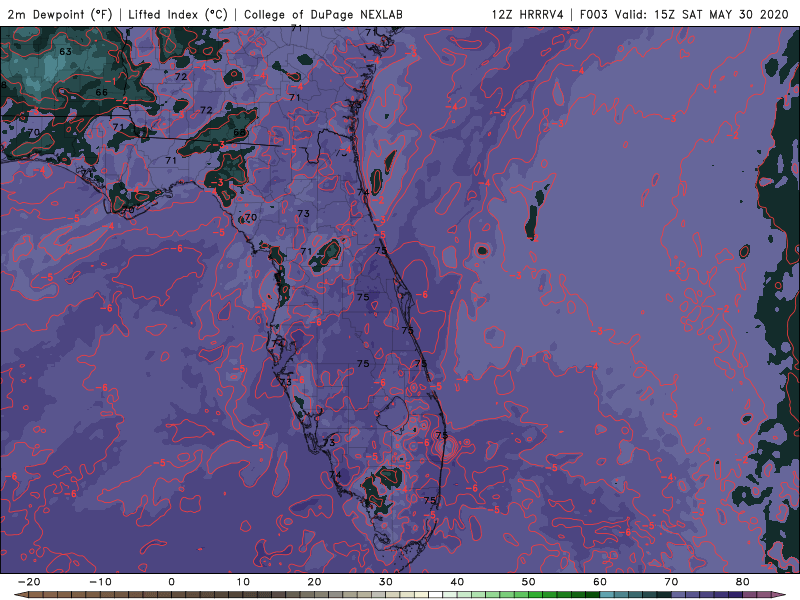The width and height of the screenshot is (800, 600).
Task: Click the 80 label on the color scale
Action: tap(743, 582)
